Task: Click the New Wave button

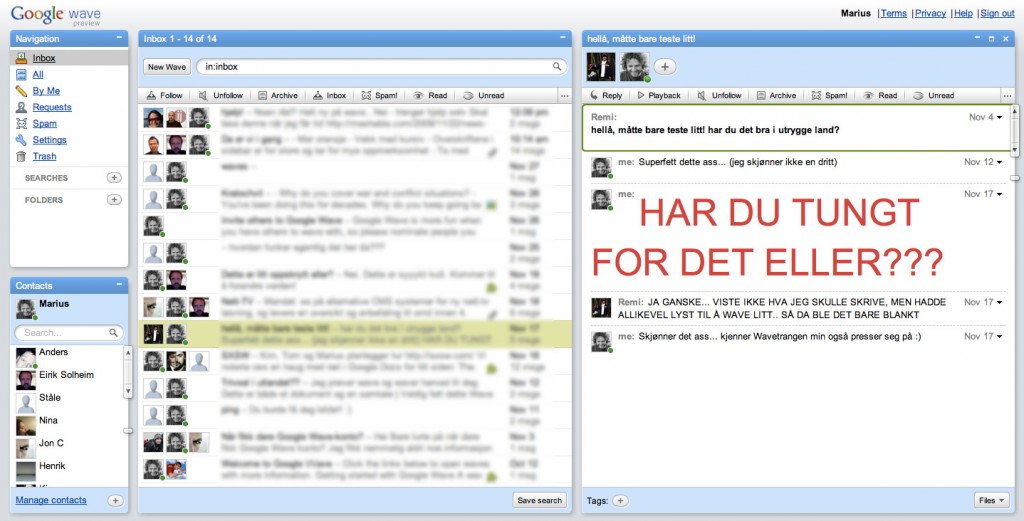Action: pyautogui.click(x=167, y=67)
